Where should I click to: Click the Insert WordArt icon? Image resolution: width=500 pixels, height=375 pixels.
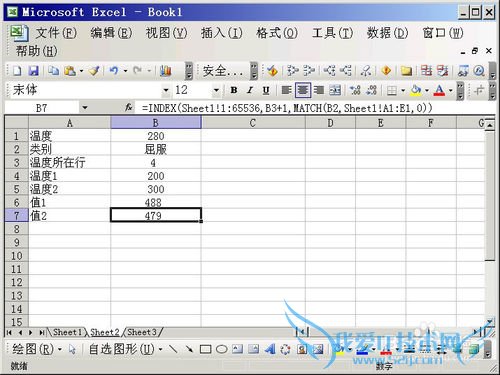click(x=270, y=349)
